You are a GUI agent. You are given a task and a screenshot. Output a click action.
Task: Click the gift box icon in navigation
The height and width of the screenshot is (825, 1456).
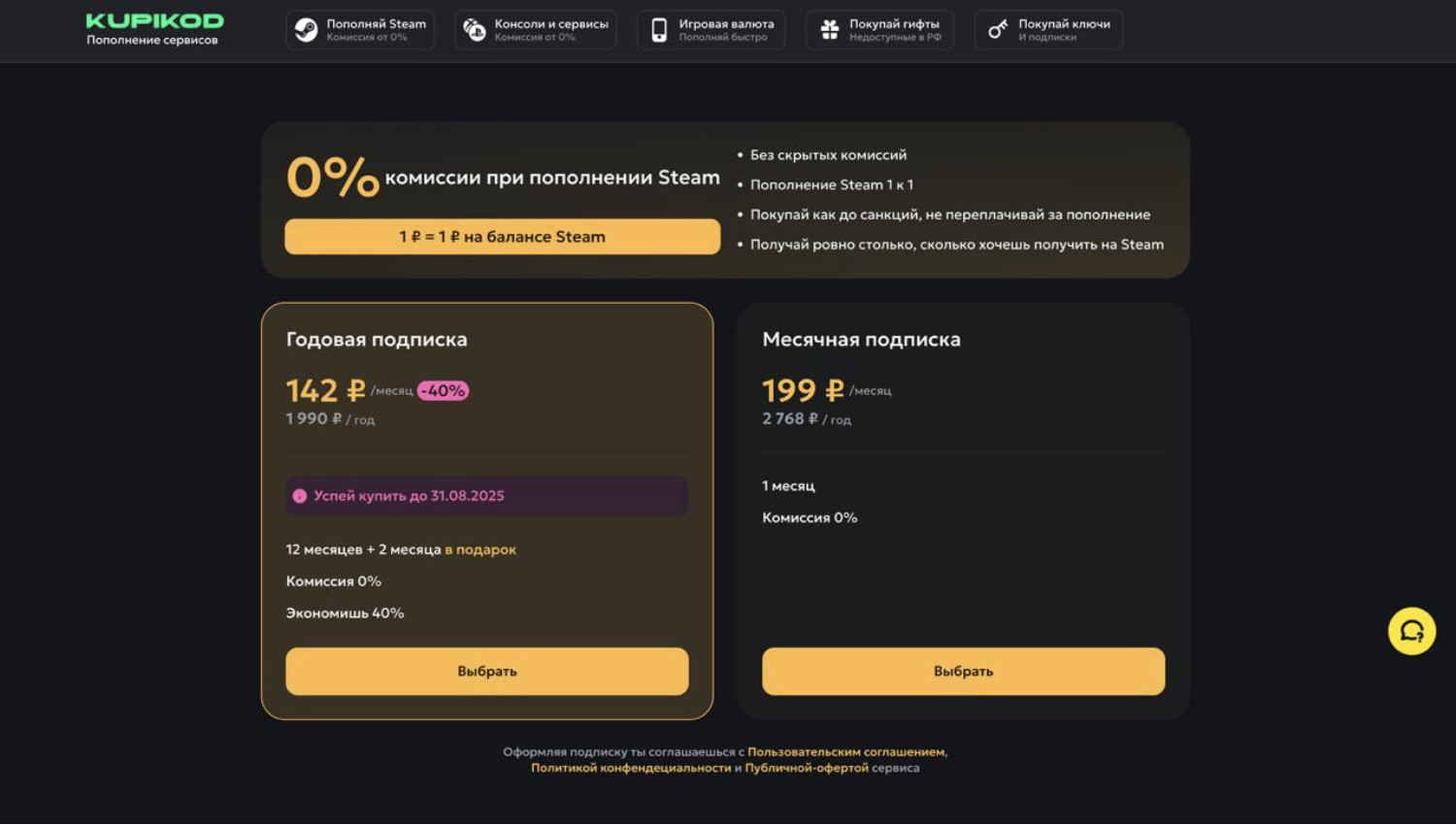pyautogui.click(x=830, y=30)
